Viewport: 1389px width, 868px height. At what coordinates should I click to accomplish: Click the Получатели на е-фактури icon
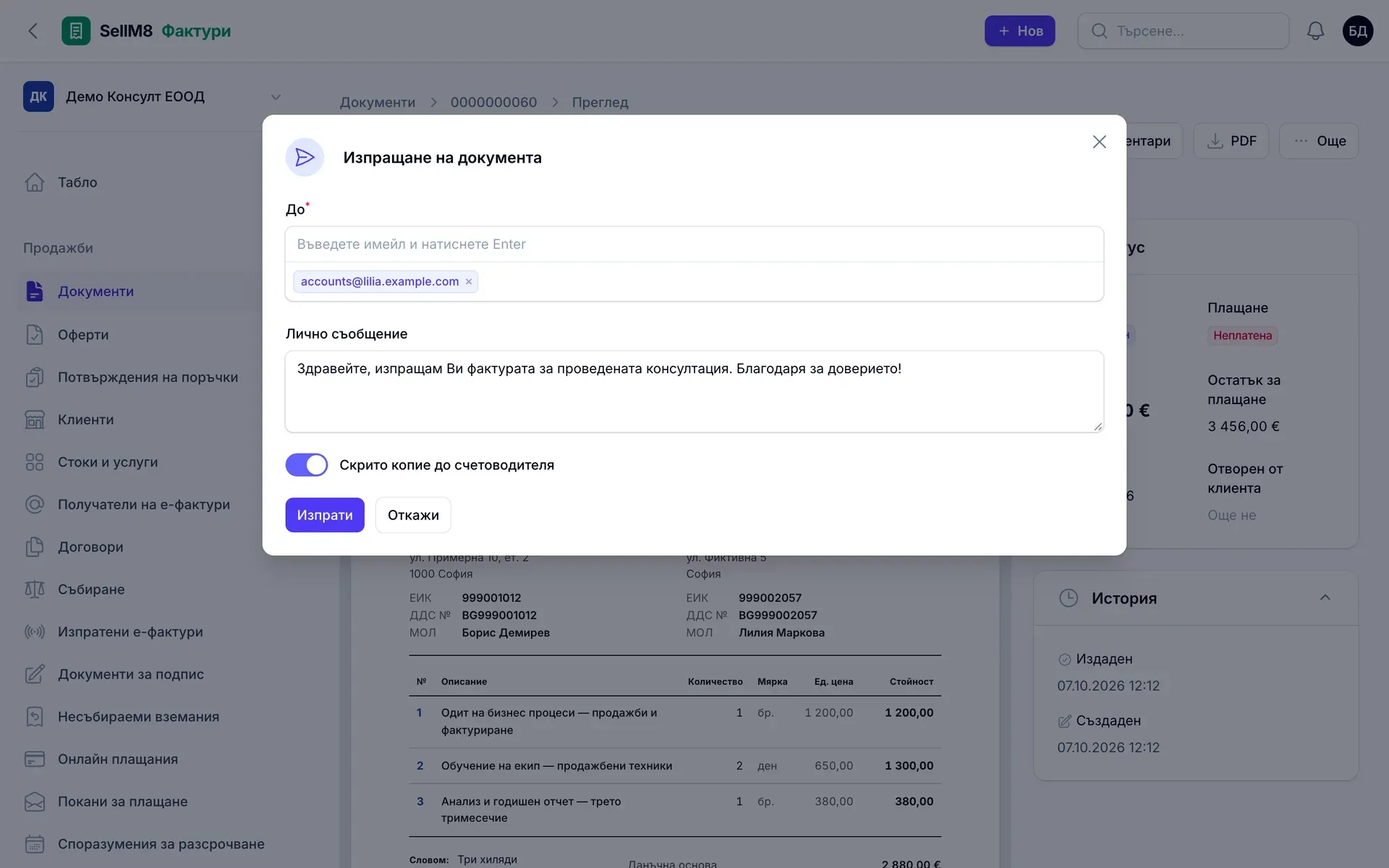pos(35,504)
